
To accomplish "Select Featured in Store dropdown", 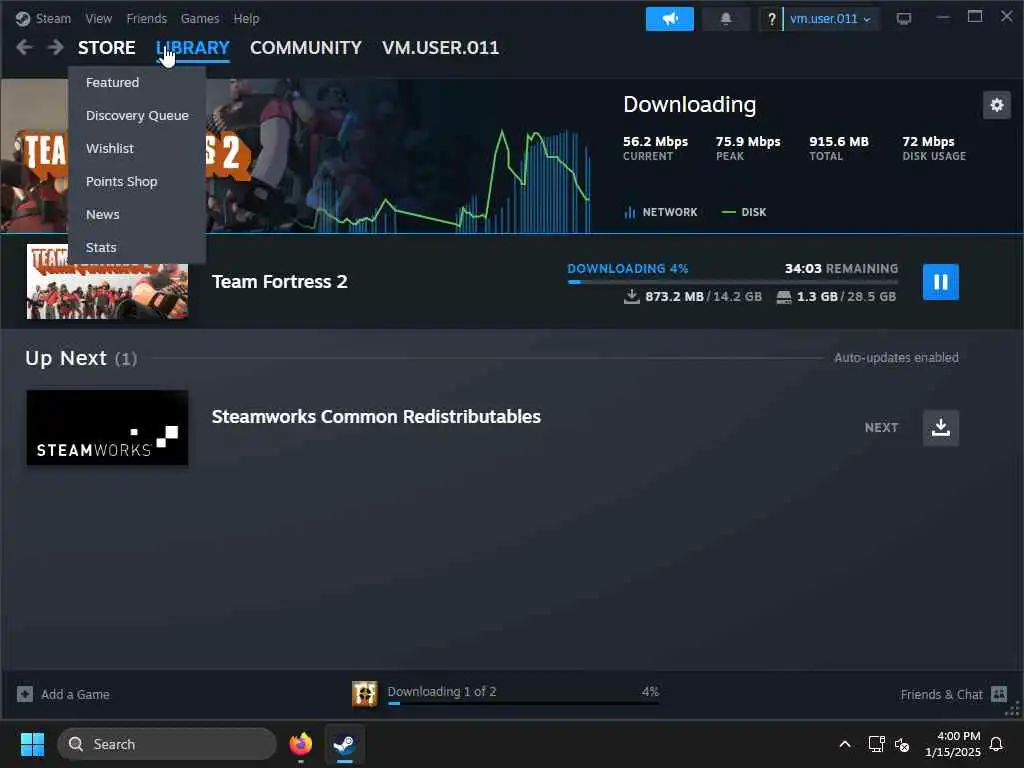I will [137, 82].
